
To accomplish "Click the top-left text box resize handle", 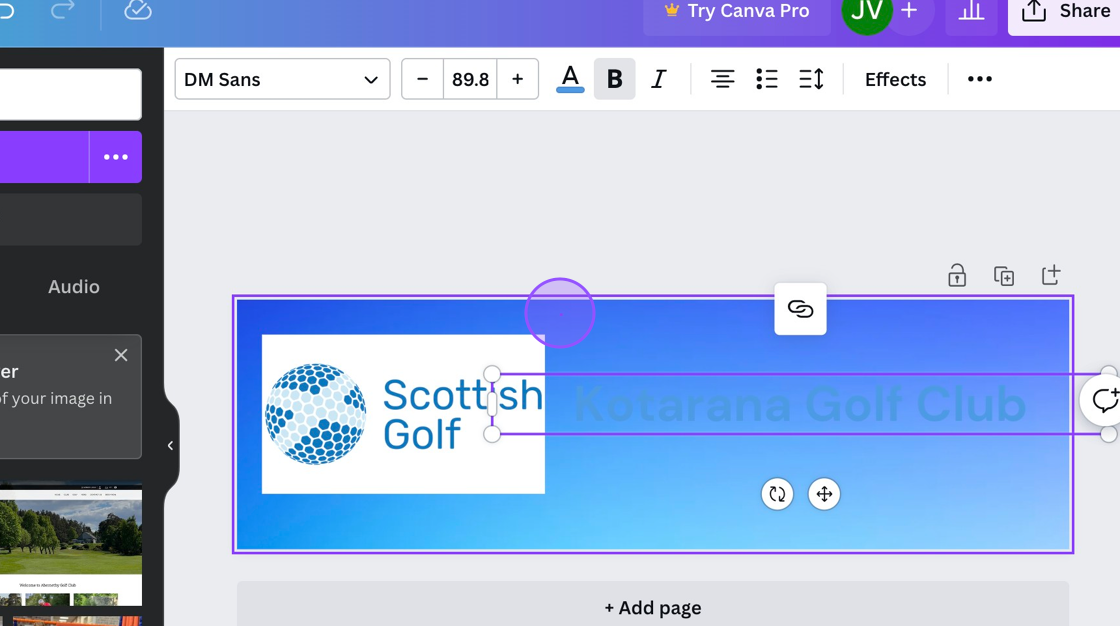I will pyautogui.click(x=492, y=374).
